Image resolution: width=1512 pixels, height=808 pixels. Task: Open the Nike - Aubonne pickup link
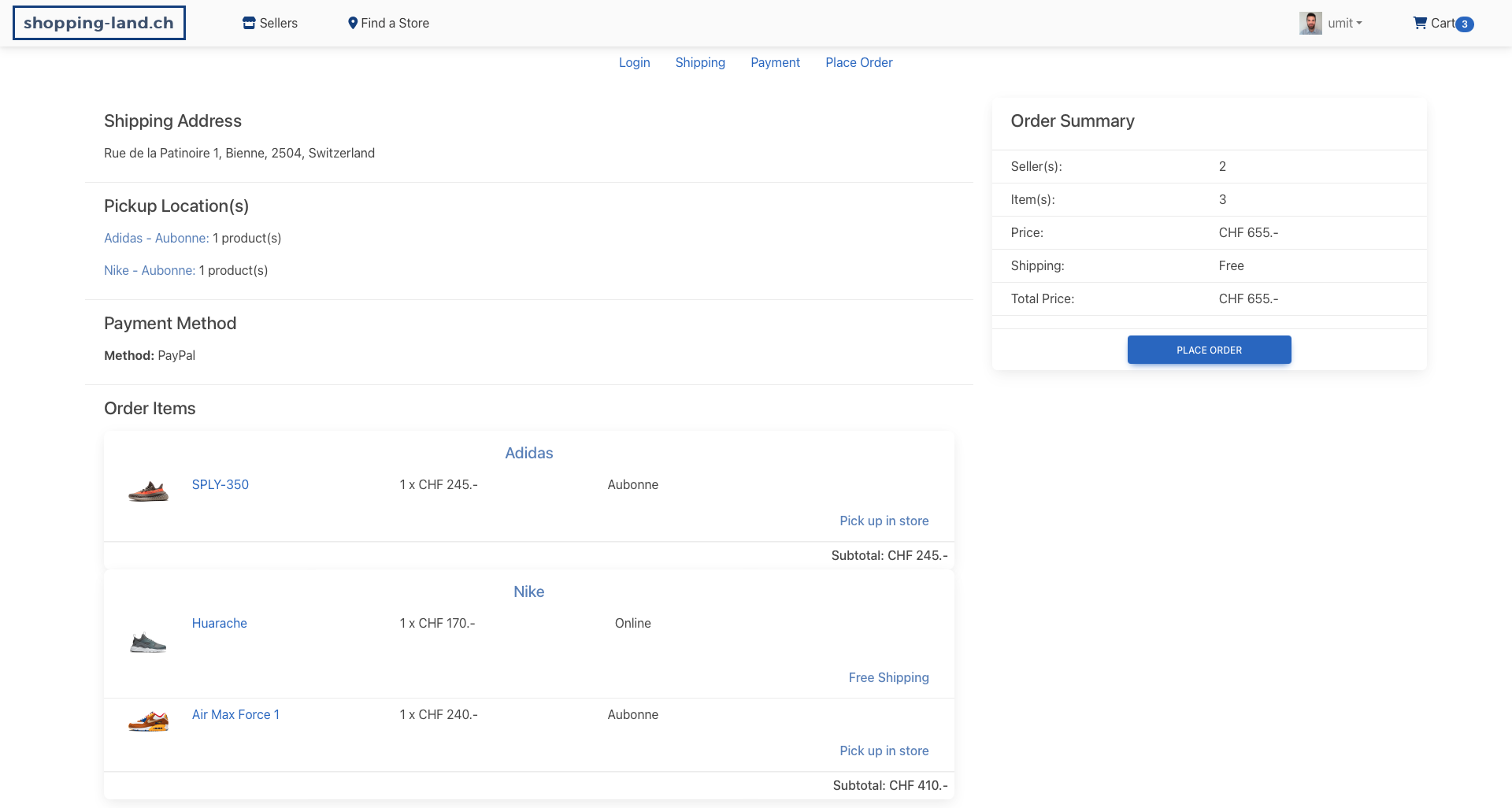tap(150, 270)
